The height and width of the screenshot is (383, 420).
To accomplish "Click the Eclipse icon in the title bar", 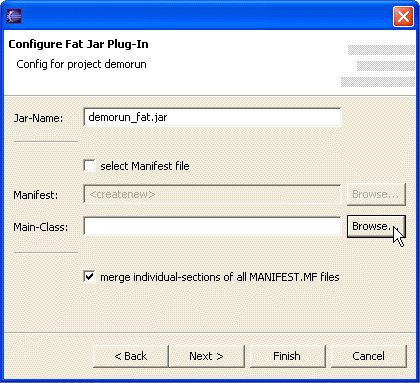I will point(14,16).
